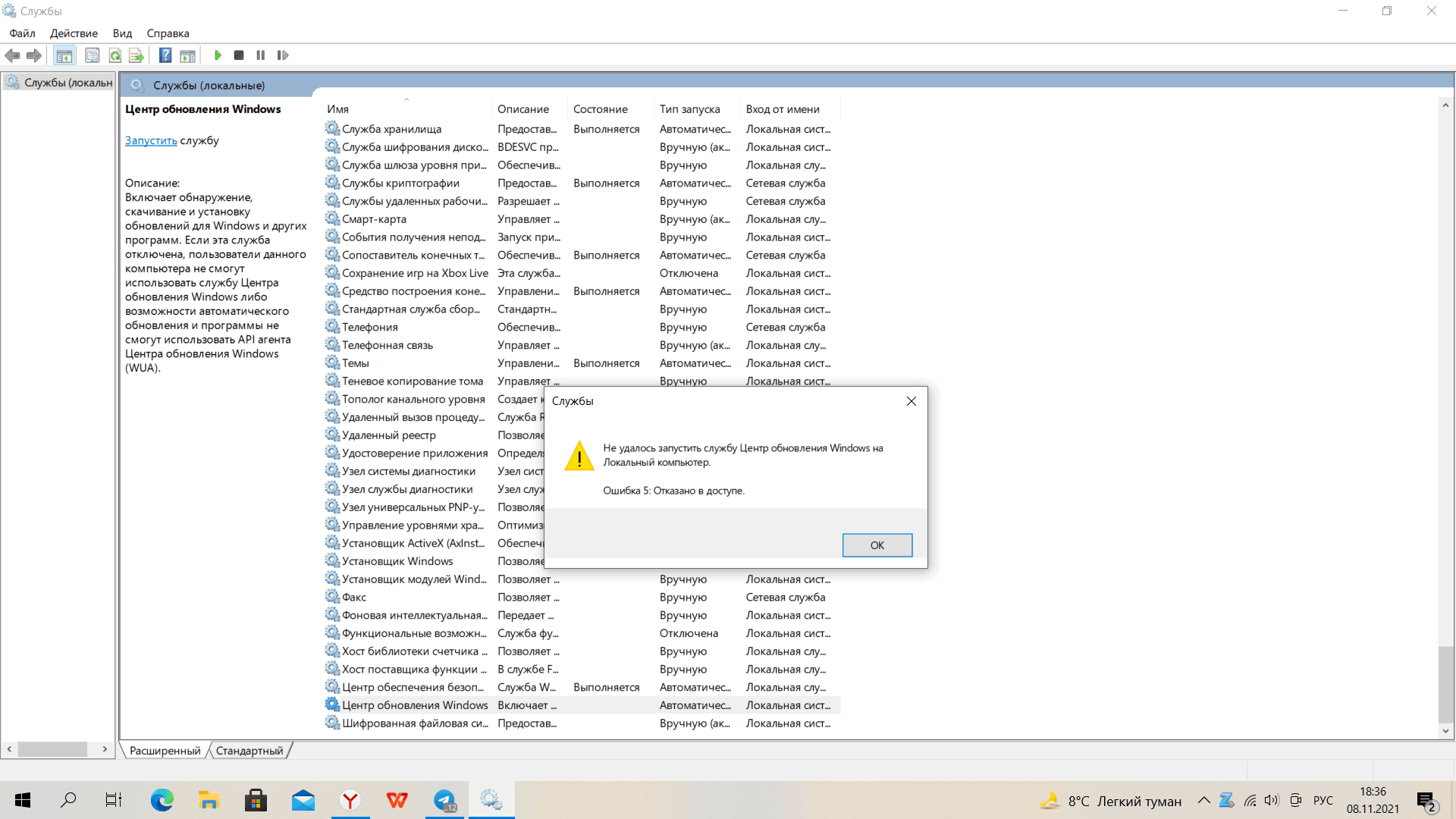Click the Back arrow in the toolbar
Image resolution: width=1456 pixels, height=819 pixels.
pos(12,55)
